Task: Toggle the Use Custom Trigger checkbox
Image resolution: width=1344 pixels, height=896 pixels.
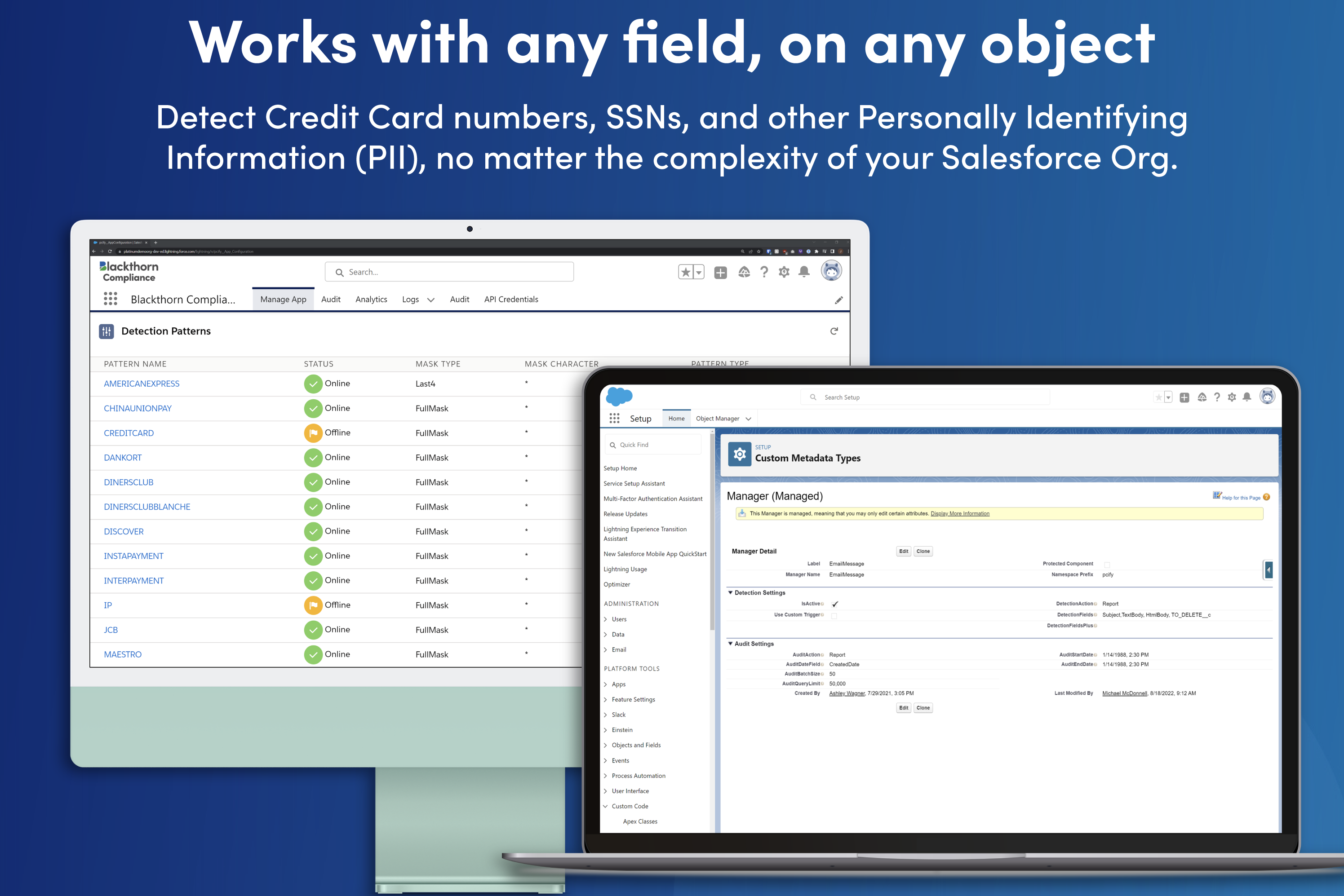Action: click(x=834, y=615)
